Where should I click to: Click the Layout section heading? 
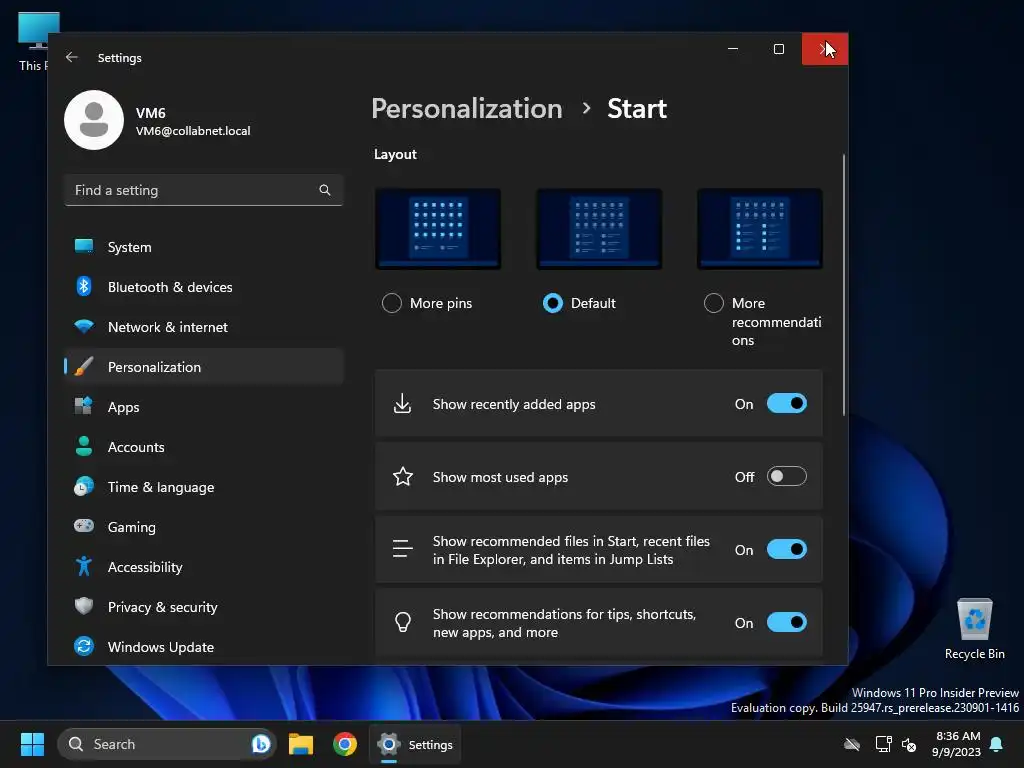tap(395, 154)
